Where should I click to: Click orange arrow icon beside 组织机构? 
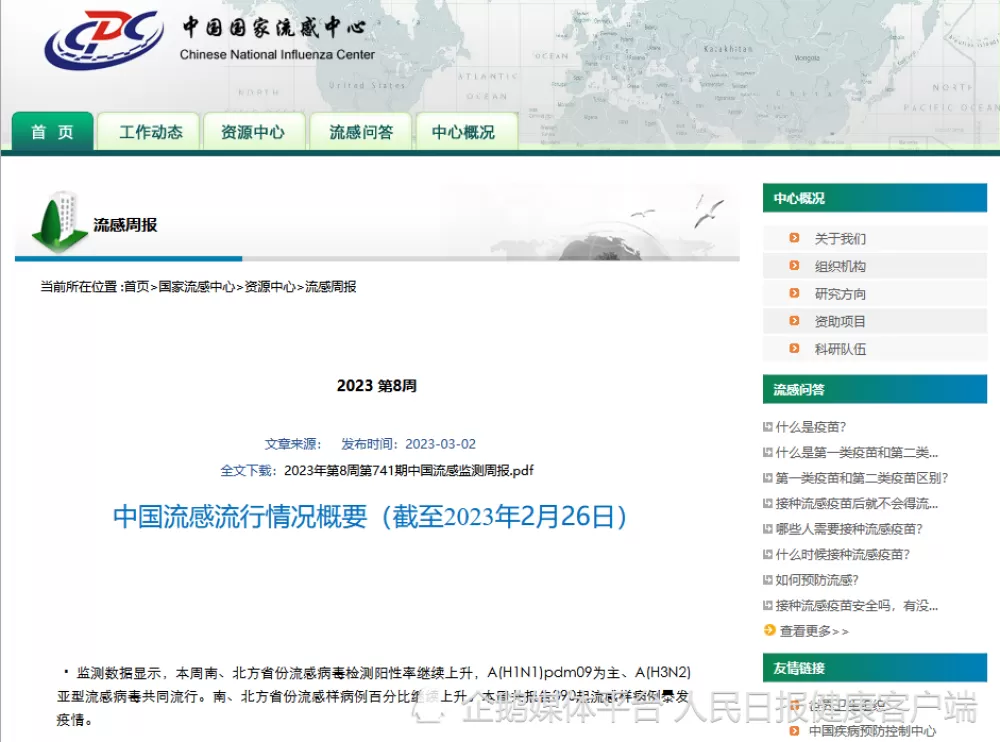[x=794, y=266]
